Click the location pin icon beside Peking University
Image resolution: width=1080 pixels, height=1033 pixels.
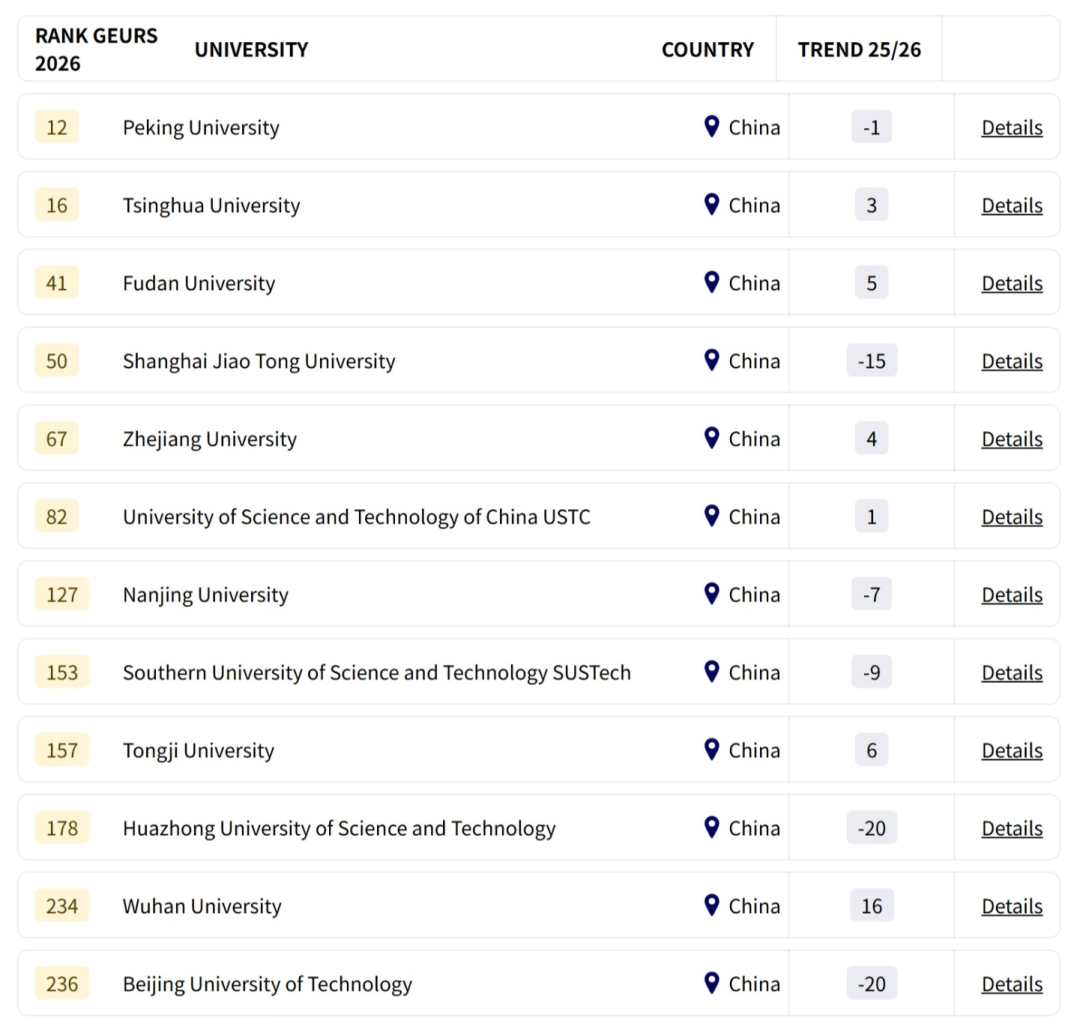tap(711, 127)
